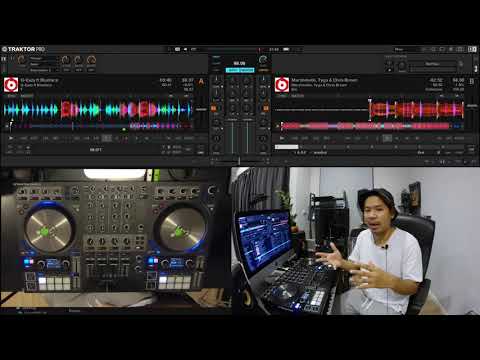Move the left channel volume fader
The image size is (480, 360).
(232, 137)
